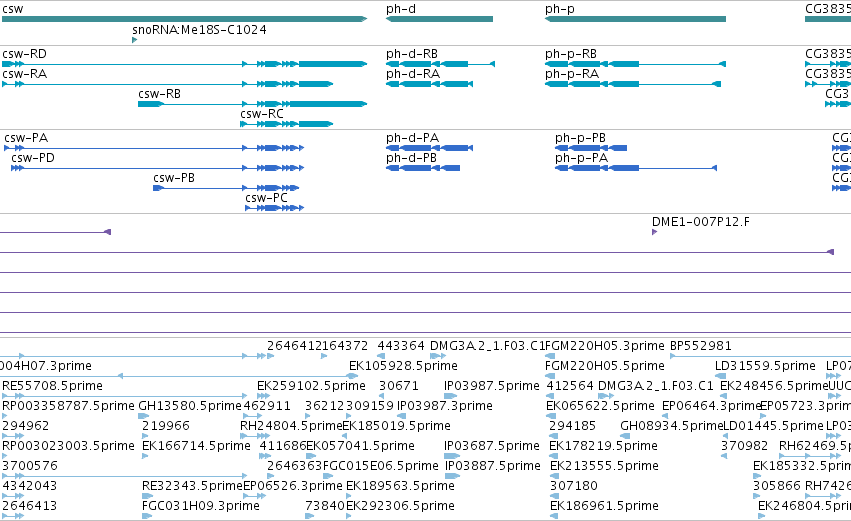Select EST 3700576
Screen dimensions: 851x521
point(30,467)
